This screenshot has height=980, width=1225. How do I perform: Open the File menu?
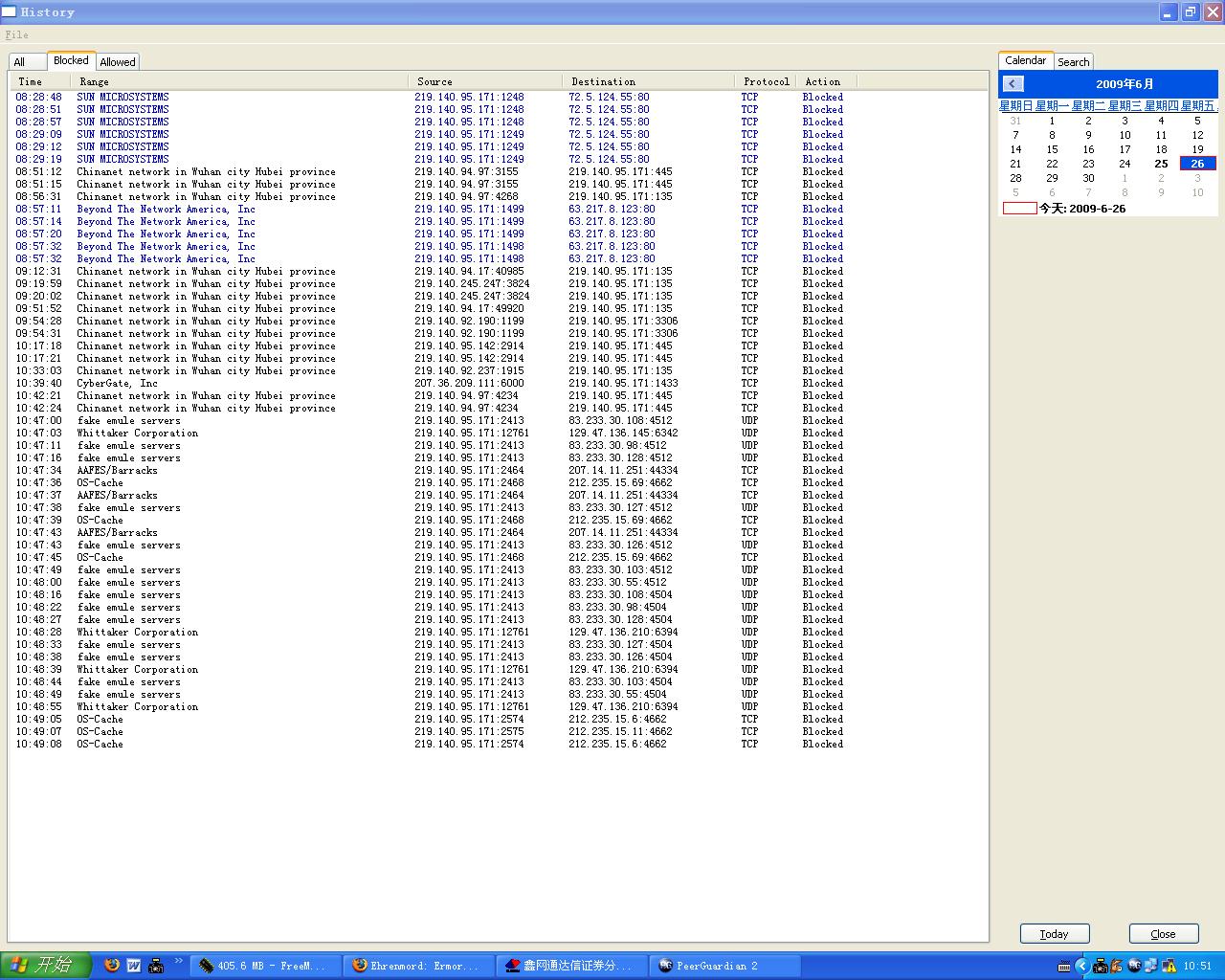[x=16, y=34]
